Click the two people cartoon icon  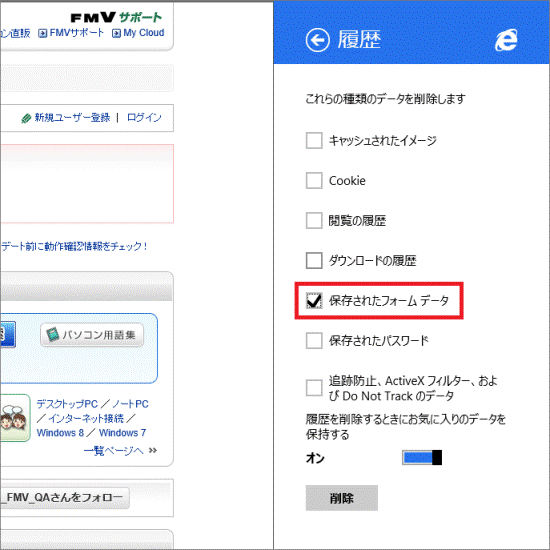point(15,418)
